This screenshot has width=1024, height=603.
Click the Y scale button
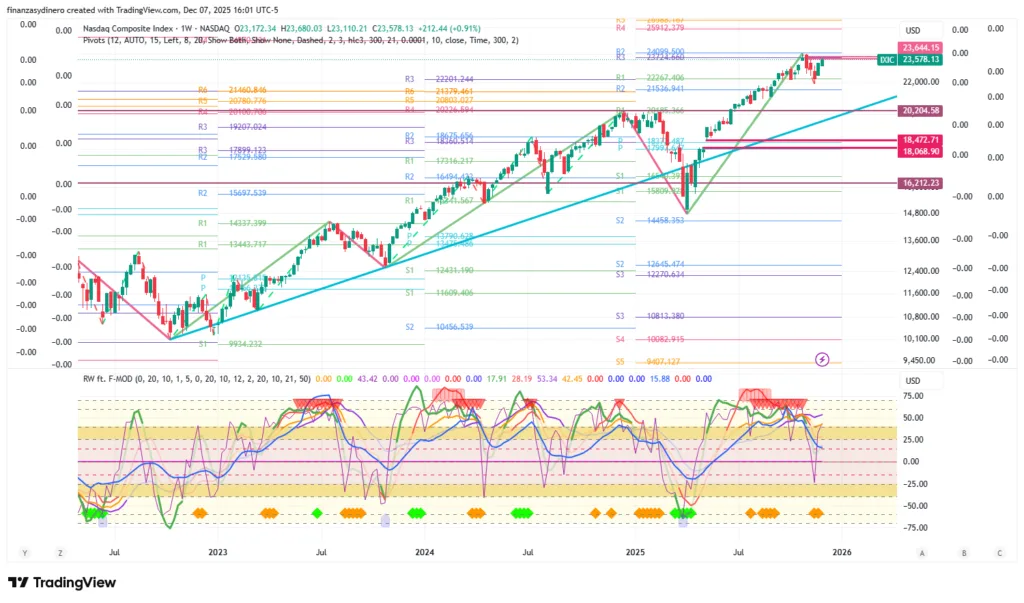[24, 552]
